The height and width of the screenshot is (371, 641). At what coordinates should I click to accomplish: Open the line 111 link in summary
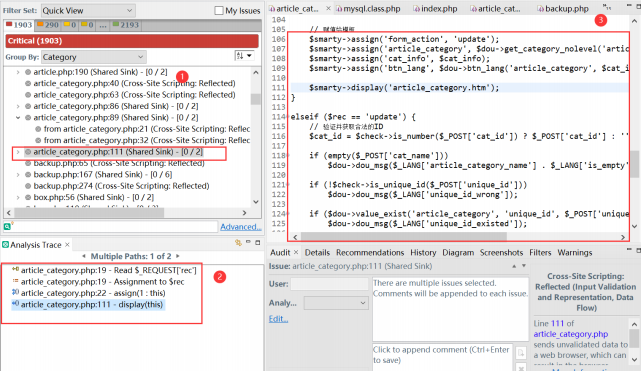click(x=557, y=323)
